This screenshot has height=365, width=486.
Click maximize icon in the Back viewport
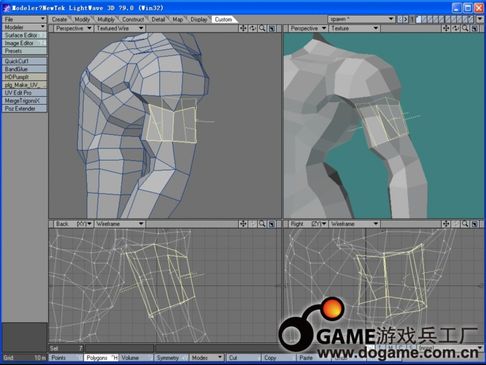click(x=272, y=224)
